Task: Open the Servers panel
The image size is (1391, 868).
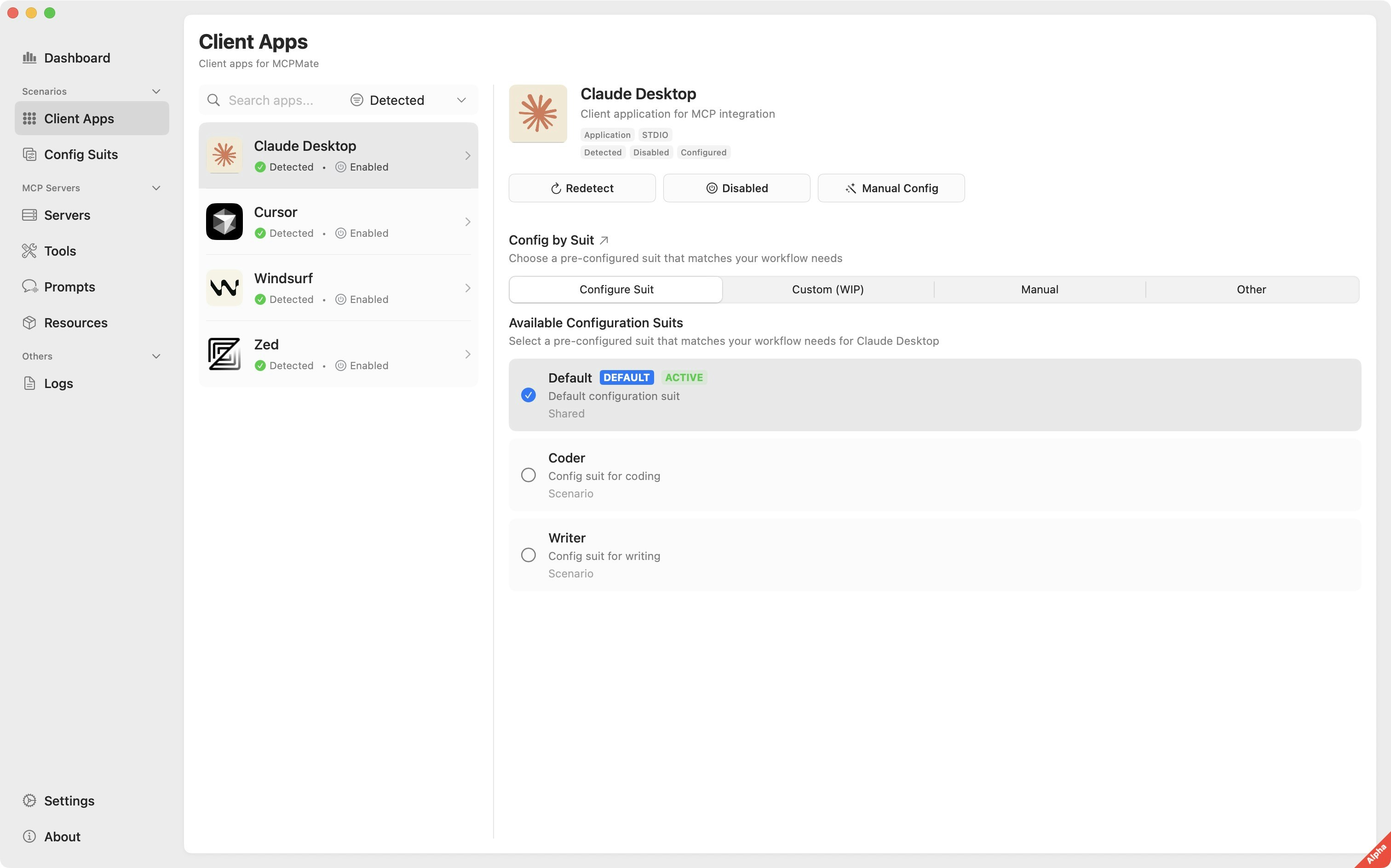Action: [67, 215]
